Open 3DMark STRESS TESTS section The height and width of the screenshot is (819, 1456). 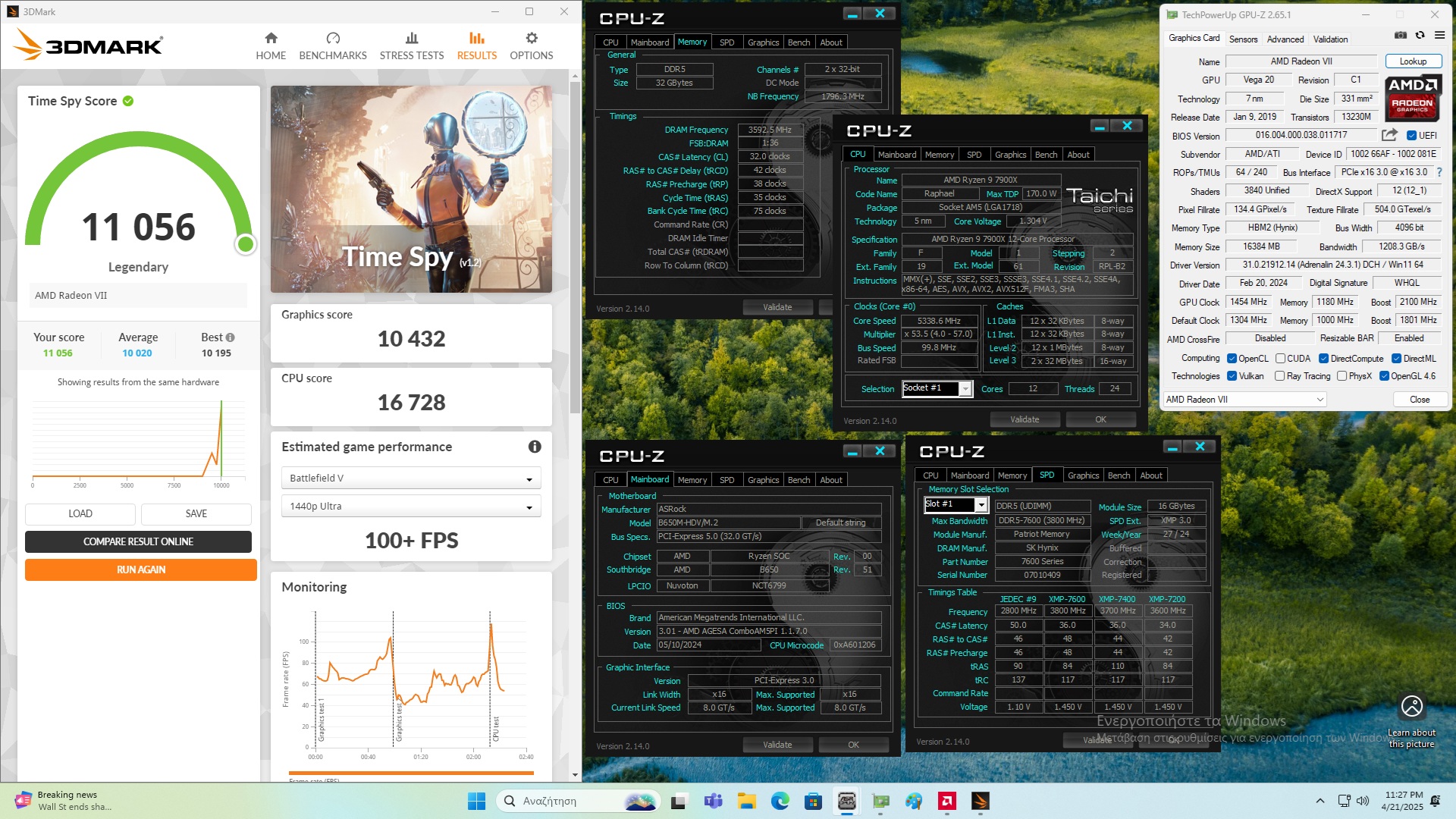[x=412, y=45]
